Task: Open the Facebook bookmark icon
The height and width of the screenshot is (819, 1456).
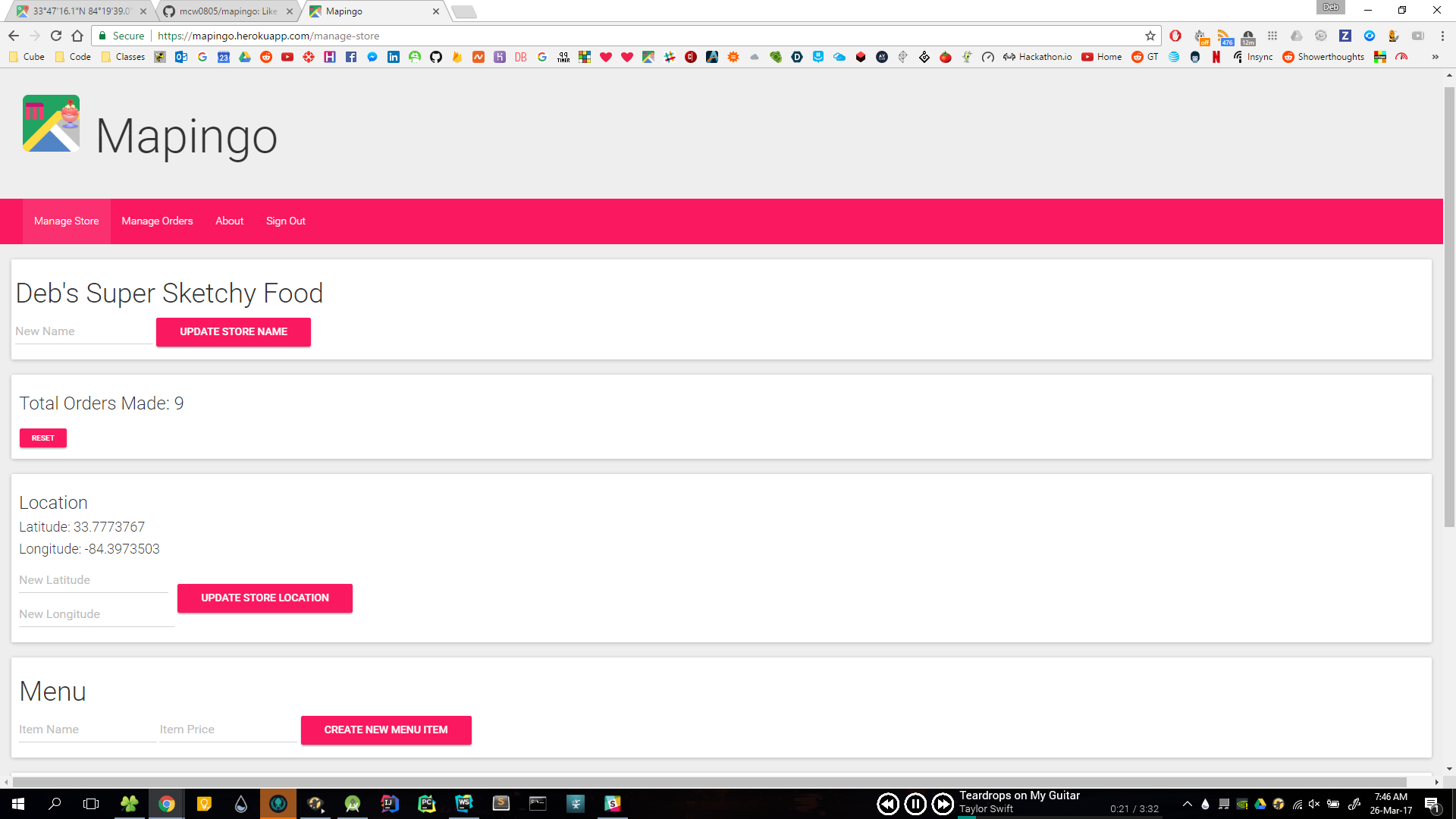Action: [x=351, y=57]
